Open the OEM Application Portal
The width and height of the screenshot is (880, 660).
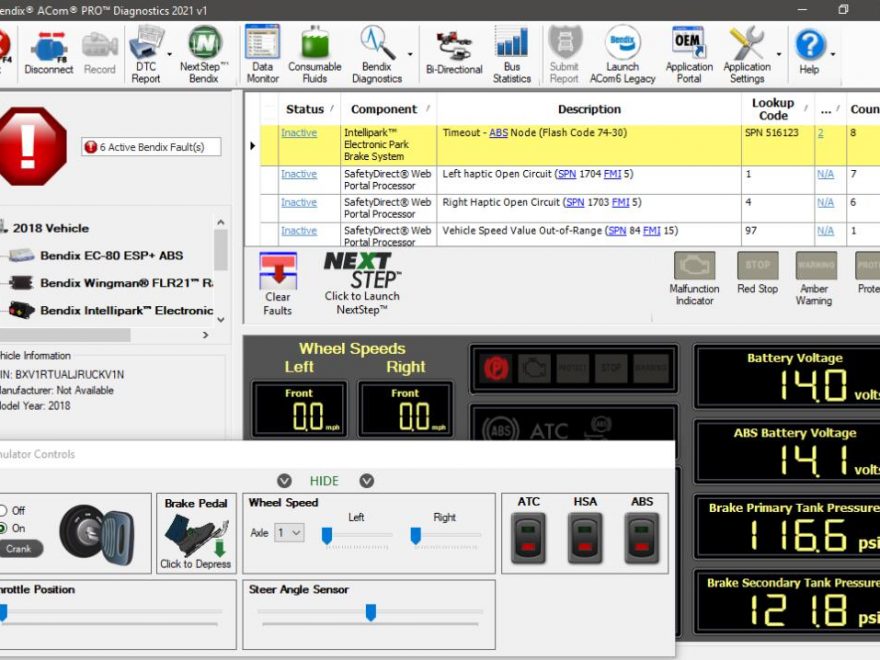[x=689, y=56]
